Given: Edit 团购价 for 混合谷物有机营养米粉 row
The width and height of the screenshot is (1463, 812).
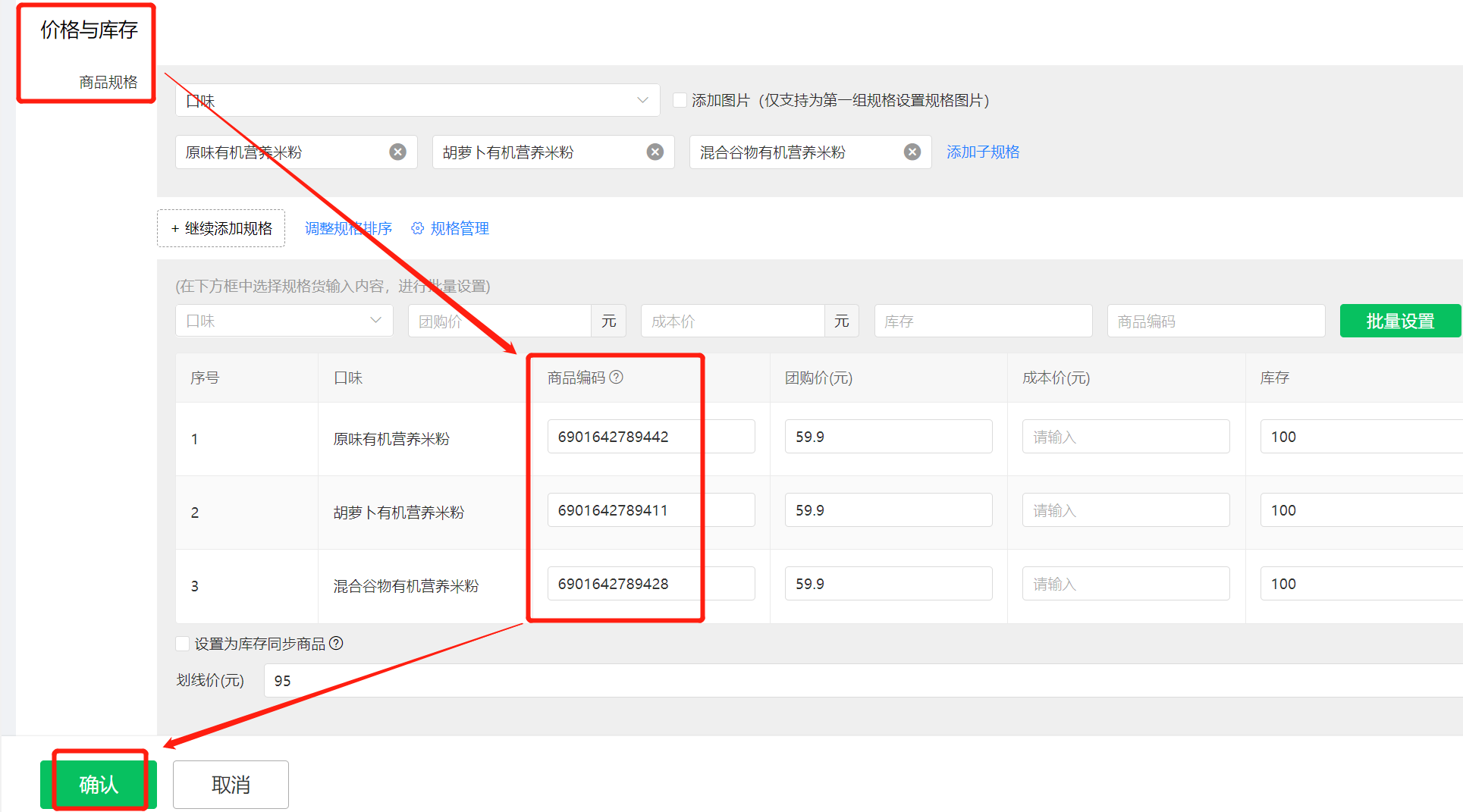Looking at the screenshot, I should coord(888,584).
